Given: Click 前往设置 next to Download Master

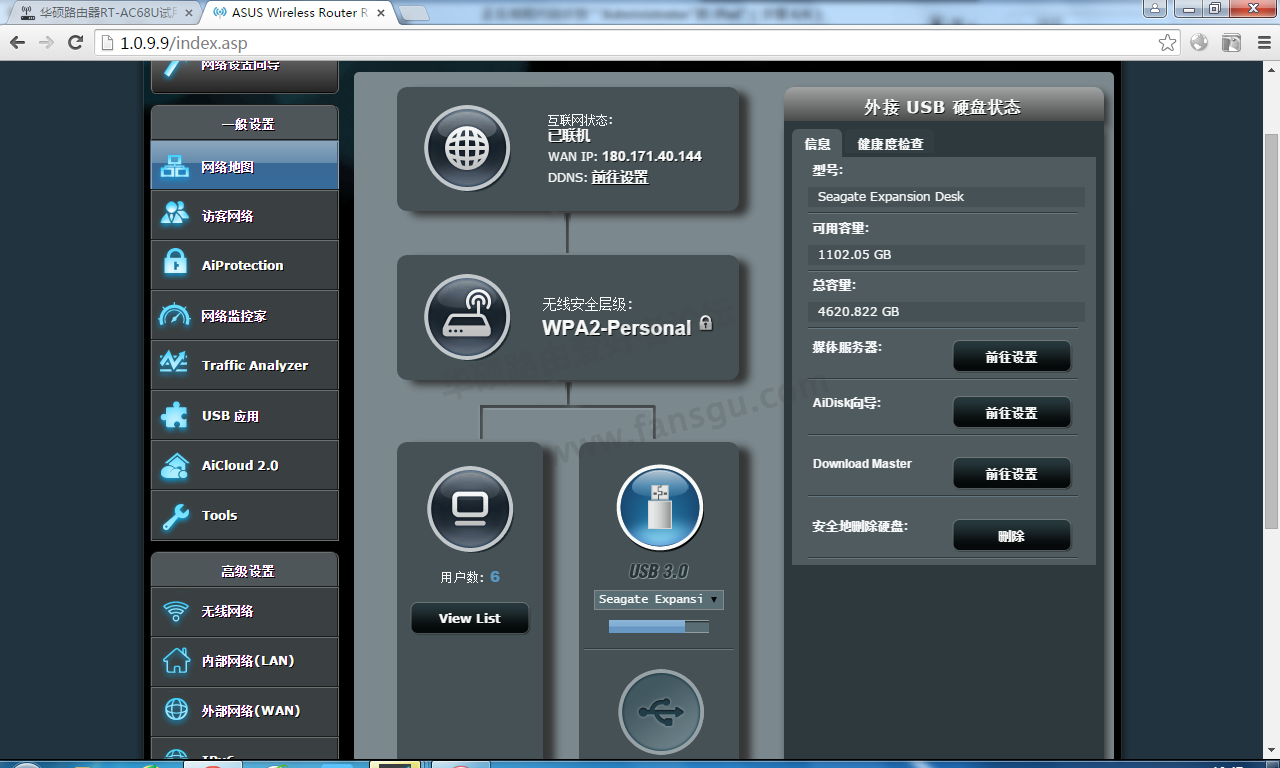Looking at the screenshot, I should pos(1012,474).
